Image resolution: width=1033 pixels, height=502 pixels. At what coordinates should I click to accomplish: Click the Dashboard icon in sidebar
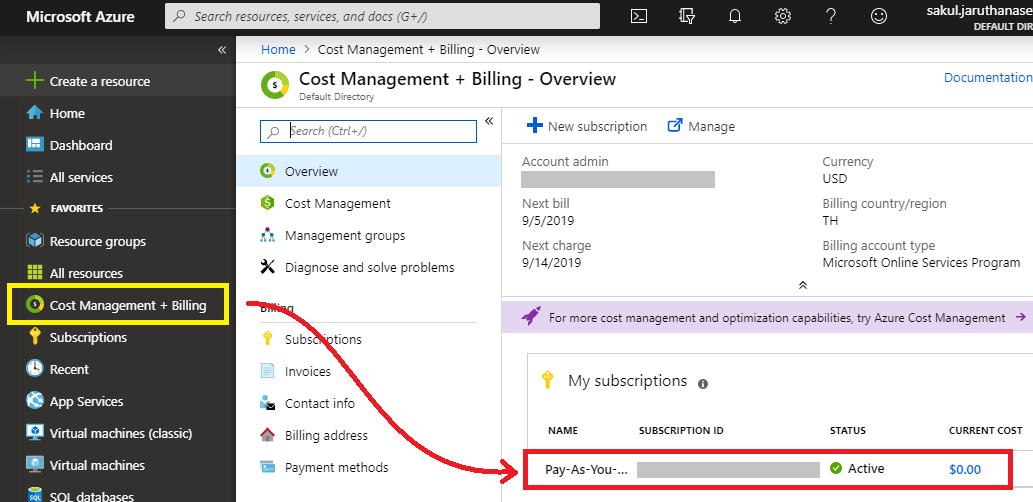point(34,145)
